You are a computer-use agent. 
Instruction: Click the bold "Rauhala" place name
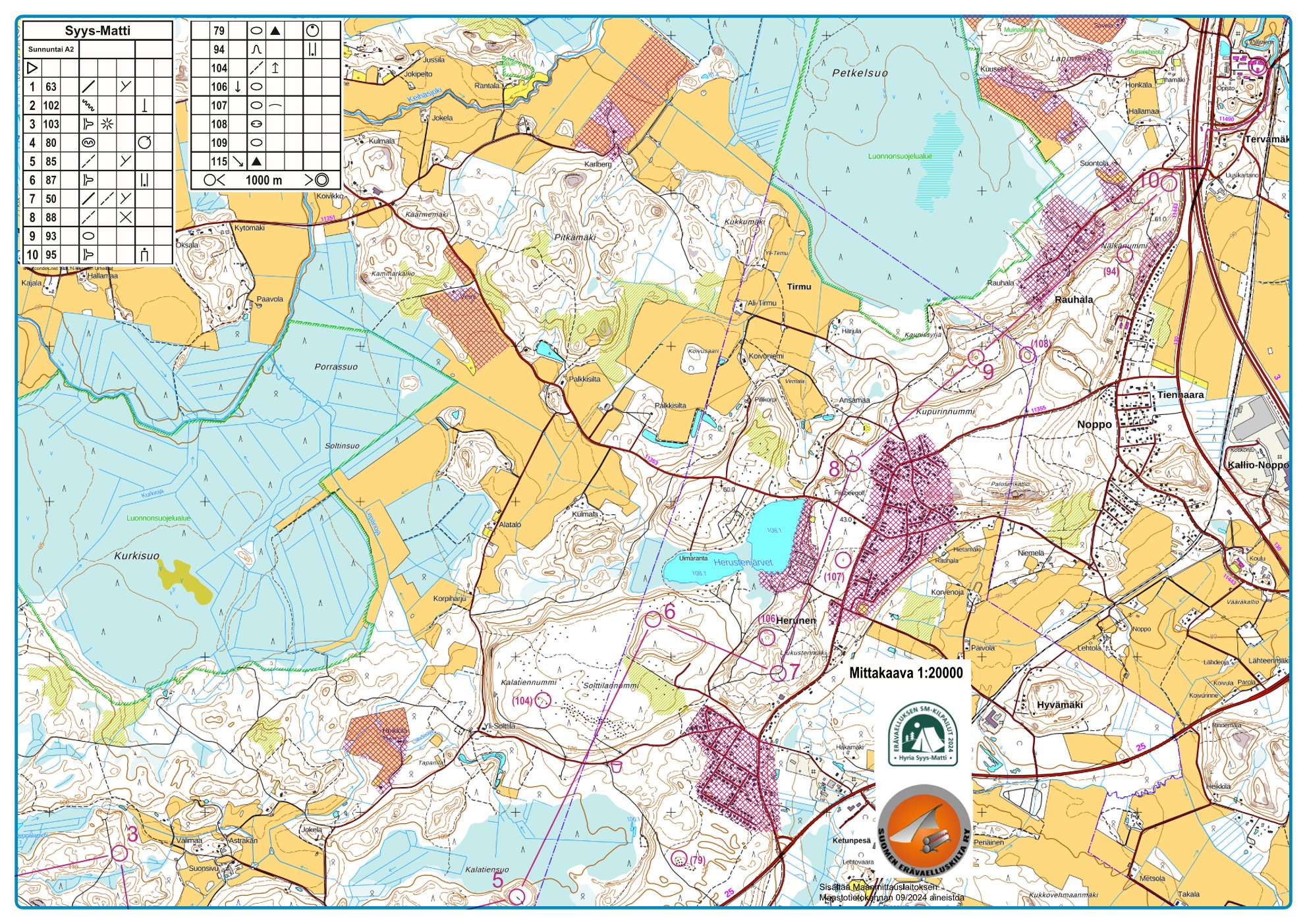1074,300
